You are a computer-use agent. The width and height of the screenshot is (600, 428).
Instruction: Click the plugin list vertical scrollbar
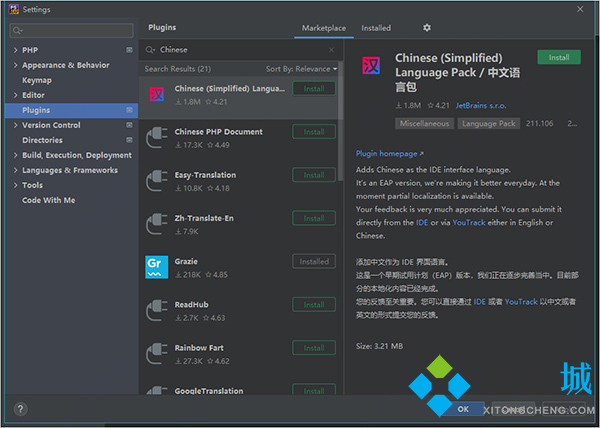click(x=341, y=122)
